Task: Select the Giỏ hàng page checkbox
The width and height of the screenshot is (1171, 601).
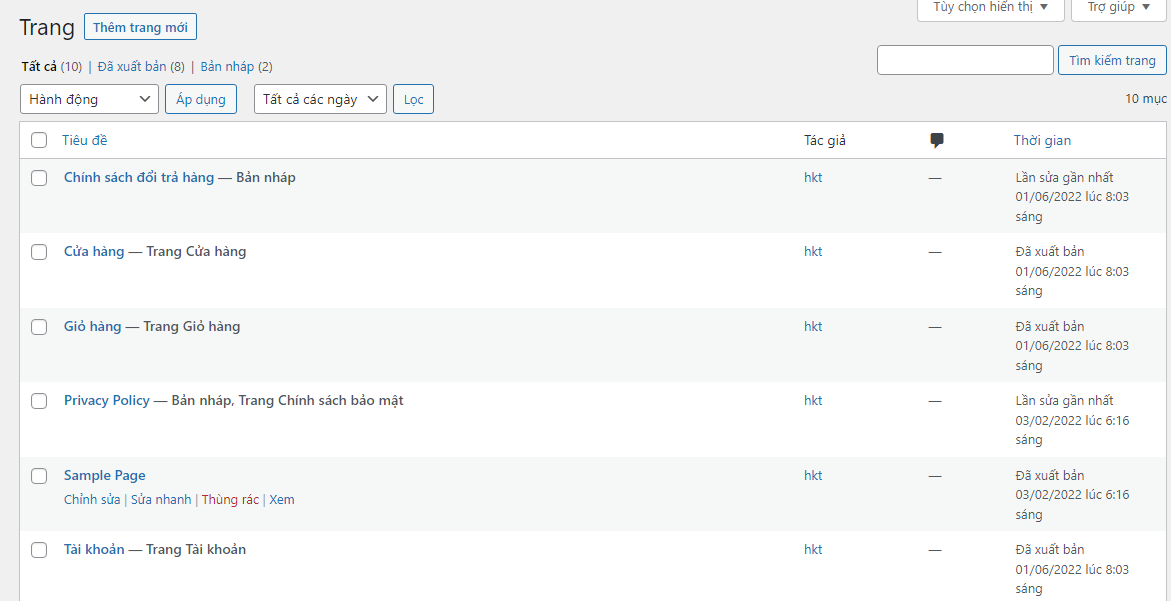Action: tap(39, 327)
